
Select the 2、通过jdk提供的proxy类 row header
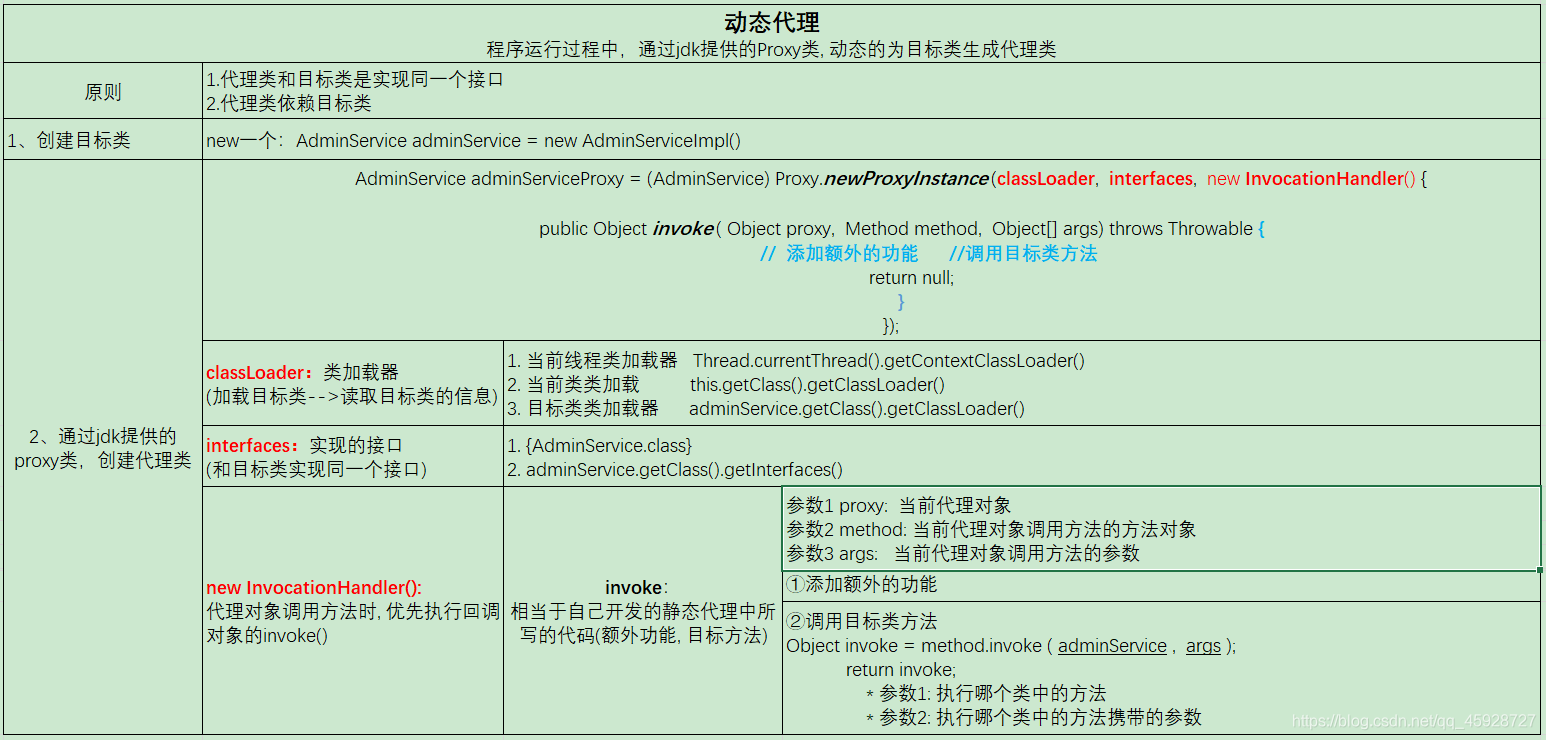pyautogui.click(x=102, y=455)
